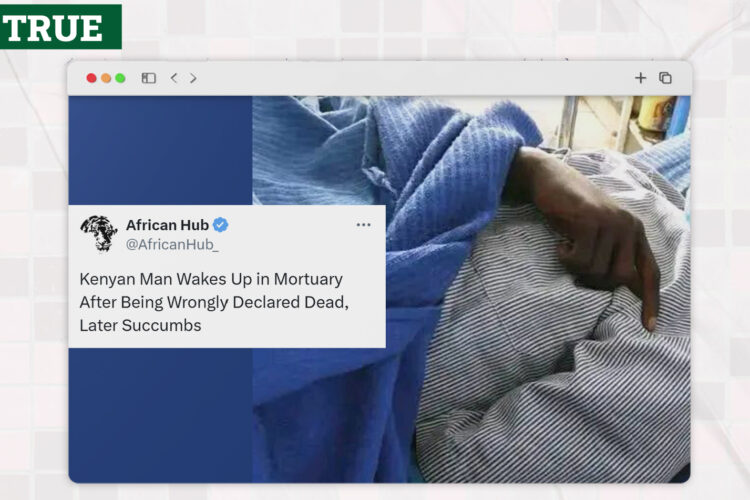The width and height of the screenshot is (750, 500).
Task: Click the dark blue panel below the tweet
Action: pos(160,415)
